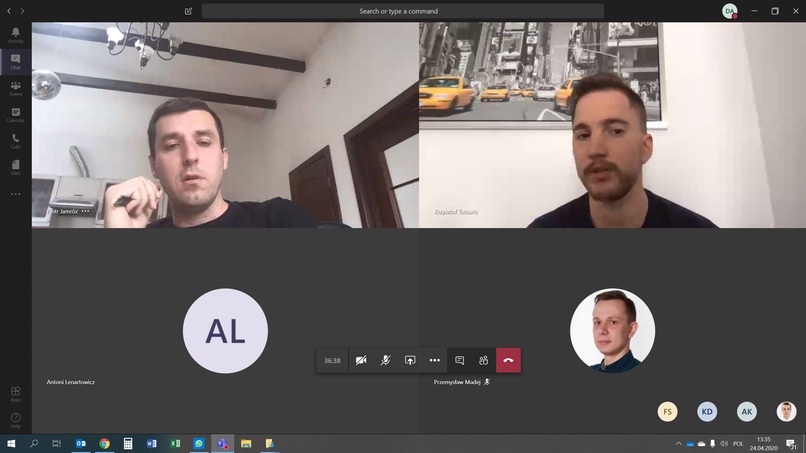Image resolution: width=806 pixels, height=453 pixels.
Task: Open Task View on the taskbar
Action: [x=57, y=443]
